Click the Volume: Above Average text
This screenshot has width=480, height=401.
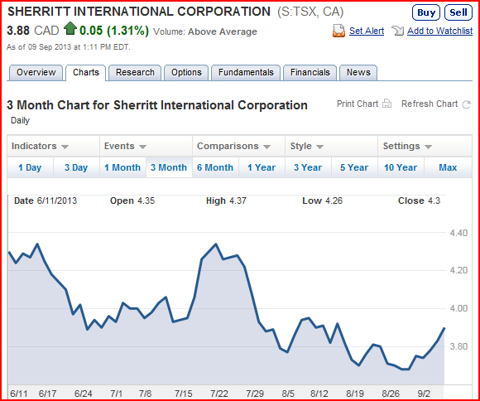coord(205,32)
